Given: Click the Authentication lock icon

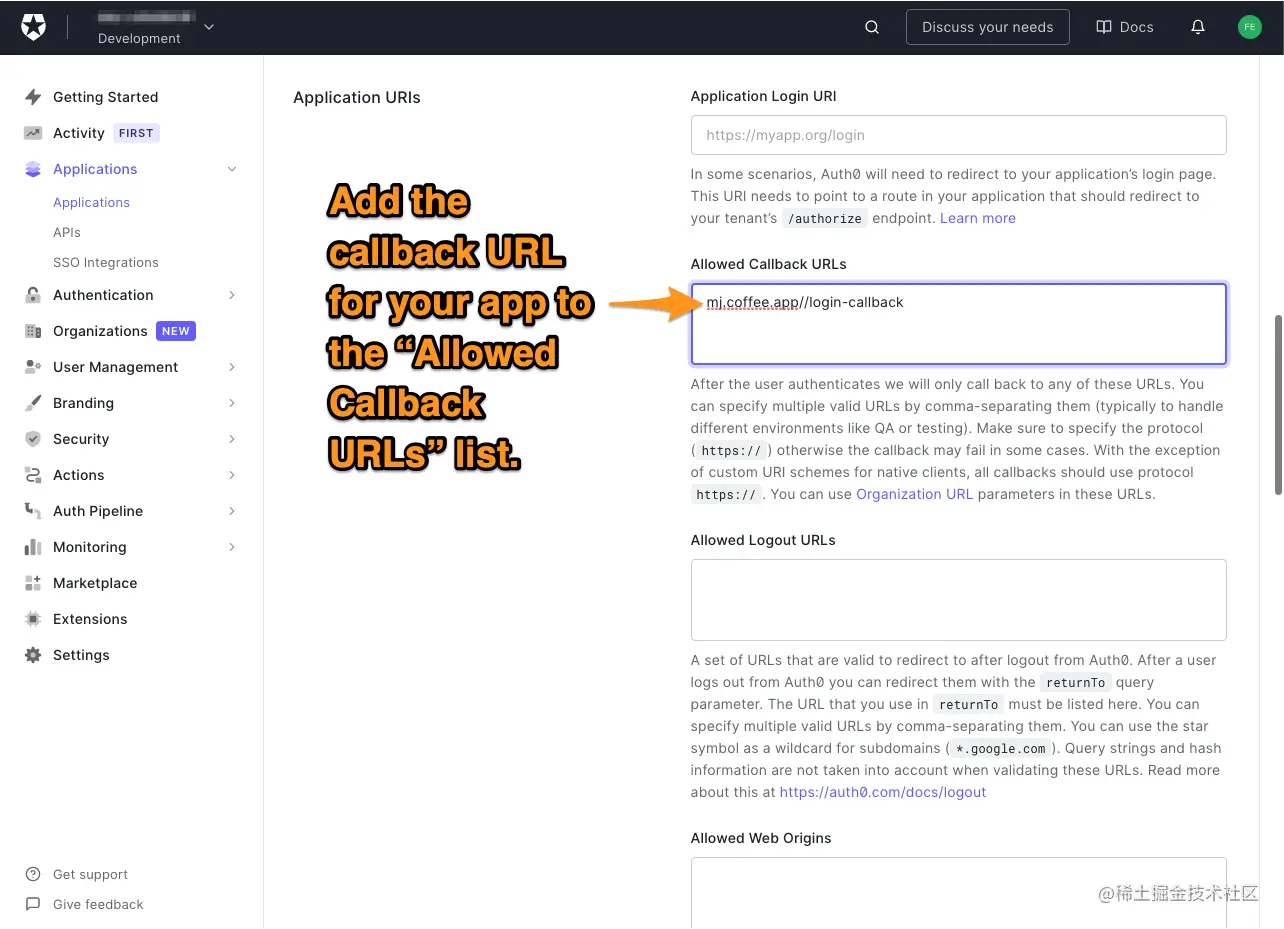Looking at the screenshot, I should tap(33, 295).
